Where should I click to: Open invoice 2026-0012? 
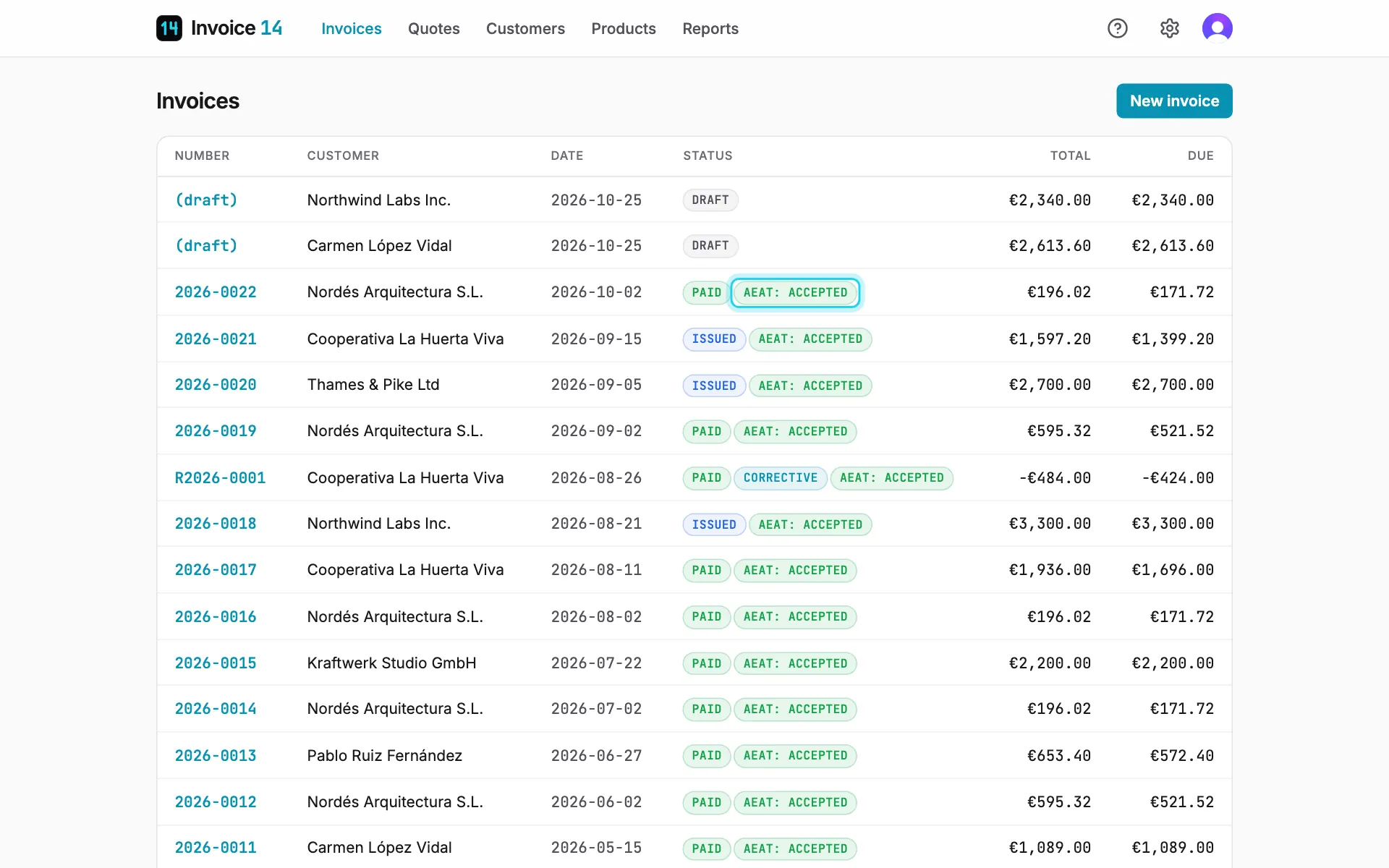(216, 801)
